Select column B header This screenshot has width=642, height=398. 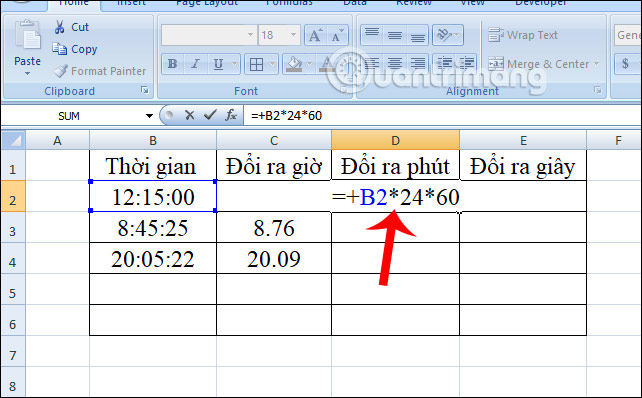tap(153, 140)
